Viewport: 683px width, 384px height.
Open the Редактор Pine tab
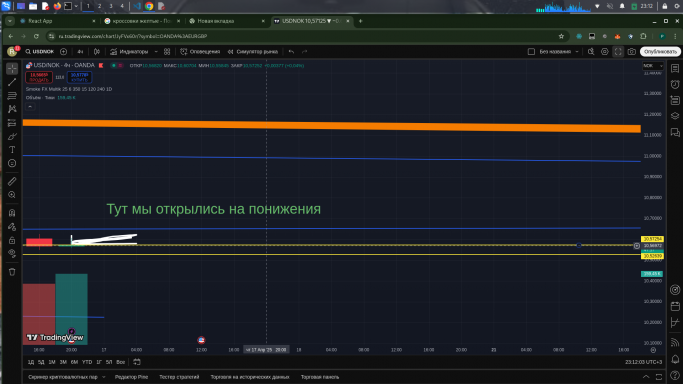[131, 377]
